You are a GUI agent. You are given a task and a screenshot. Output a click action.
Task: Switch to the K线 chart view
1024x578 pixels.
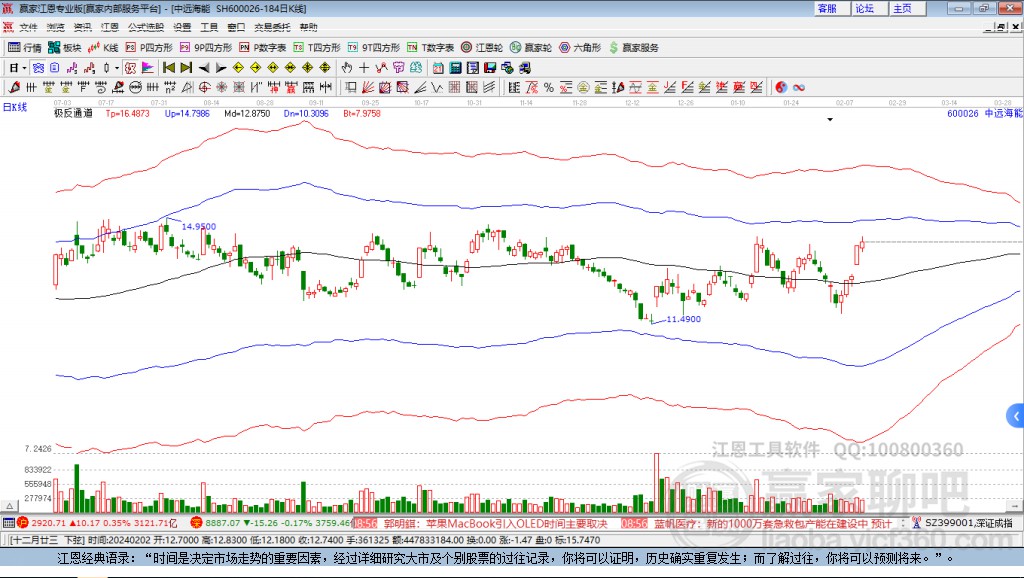click(103, 48)
